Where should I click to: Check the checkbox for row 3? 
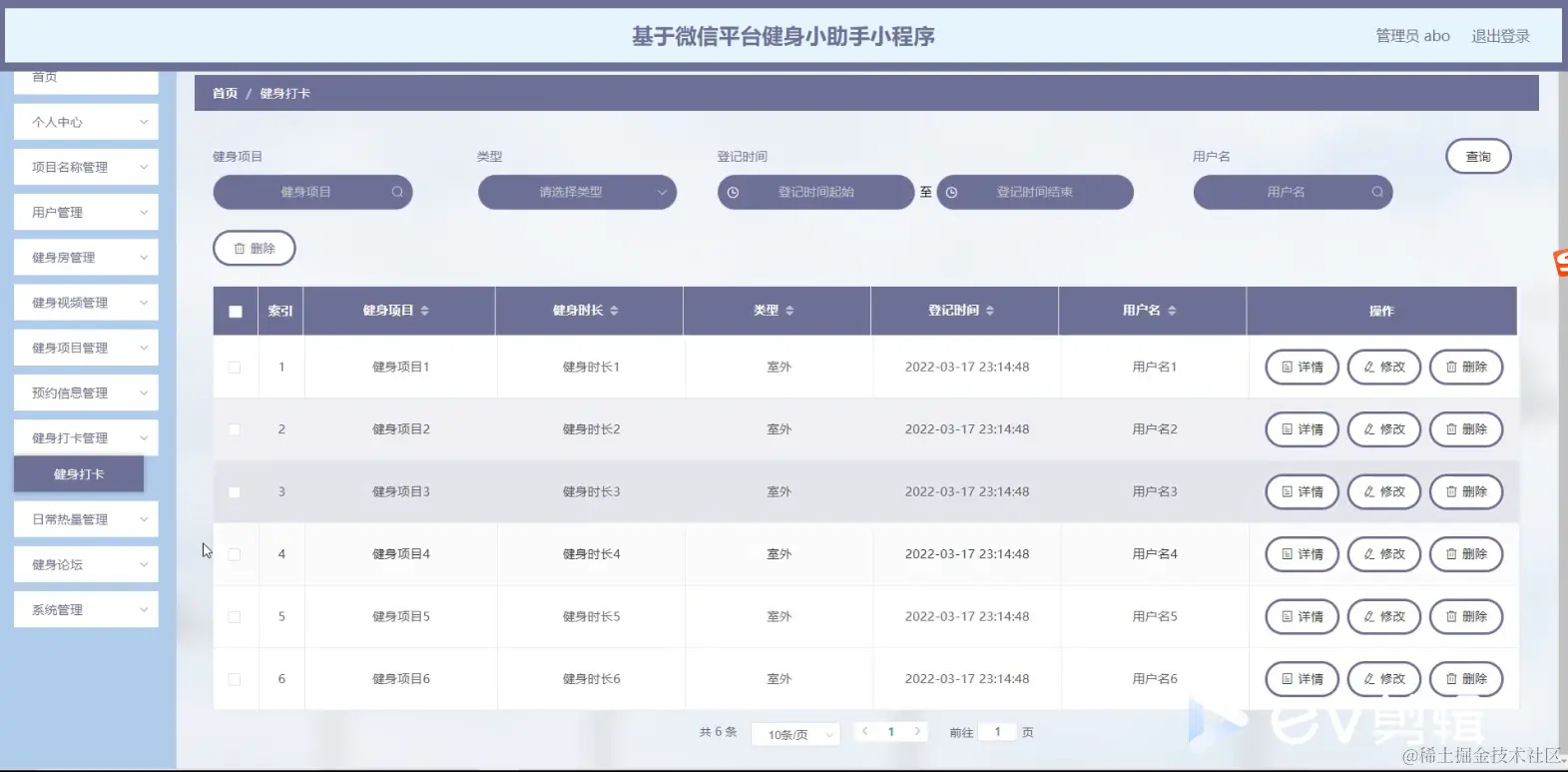coord(235,492)
